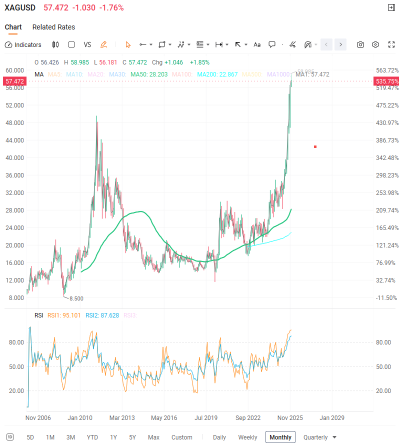The image size is (399, 444).
Task: Toggle the MA200 moving average label
Action: (217, 74)
